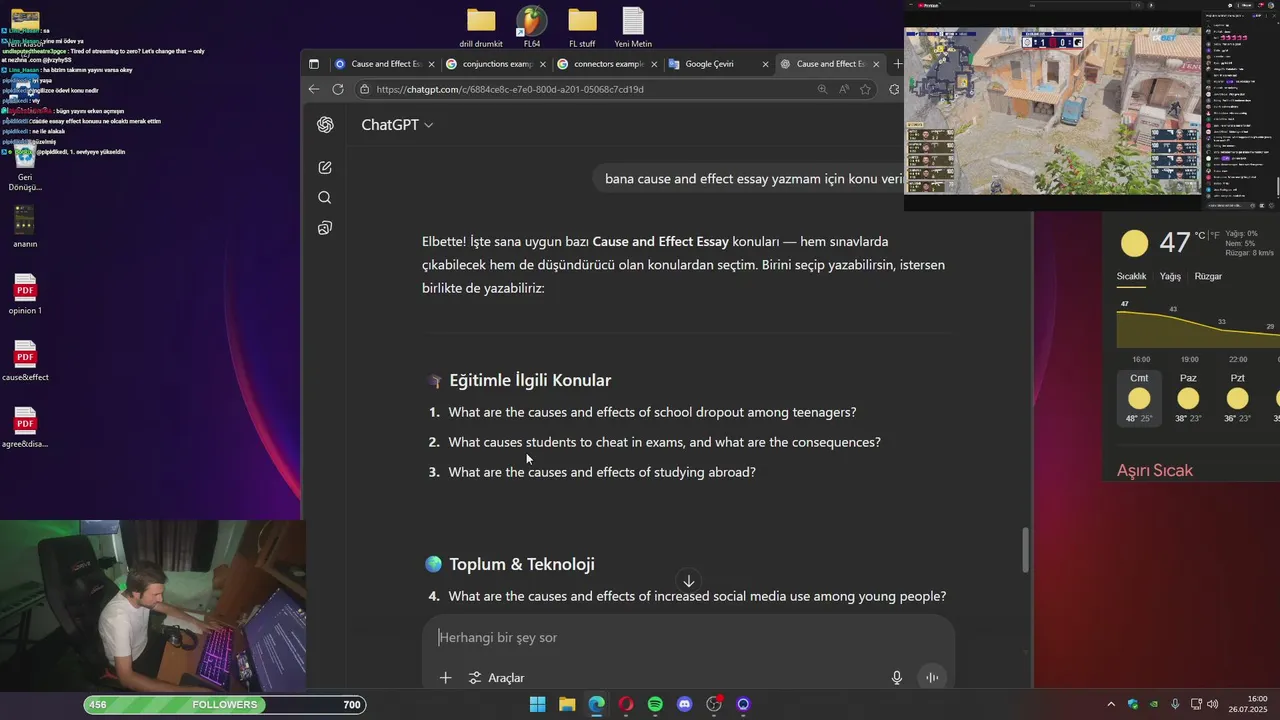Screen dimensions: 1280x720
Task: Open Opera browser from the taskbar
Action: (x=626, y=704)
